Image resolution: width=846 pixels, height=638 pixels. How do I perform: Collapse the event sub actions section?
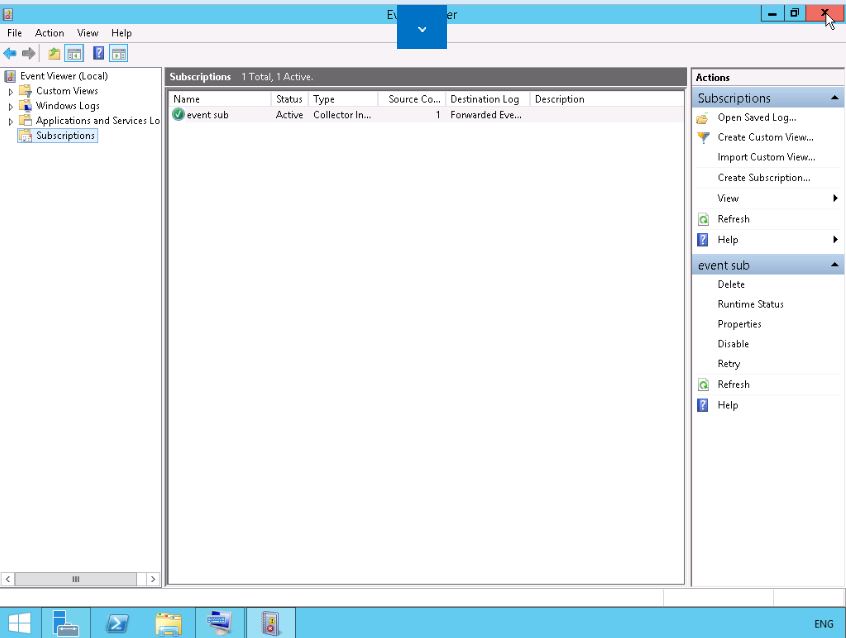(834, 265)
